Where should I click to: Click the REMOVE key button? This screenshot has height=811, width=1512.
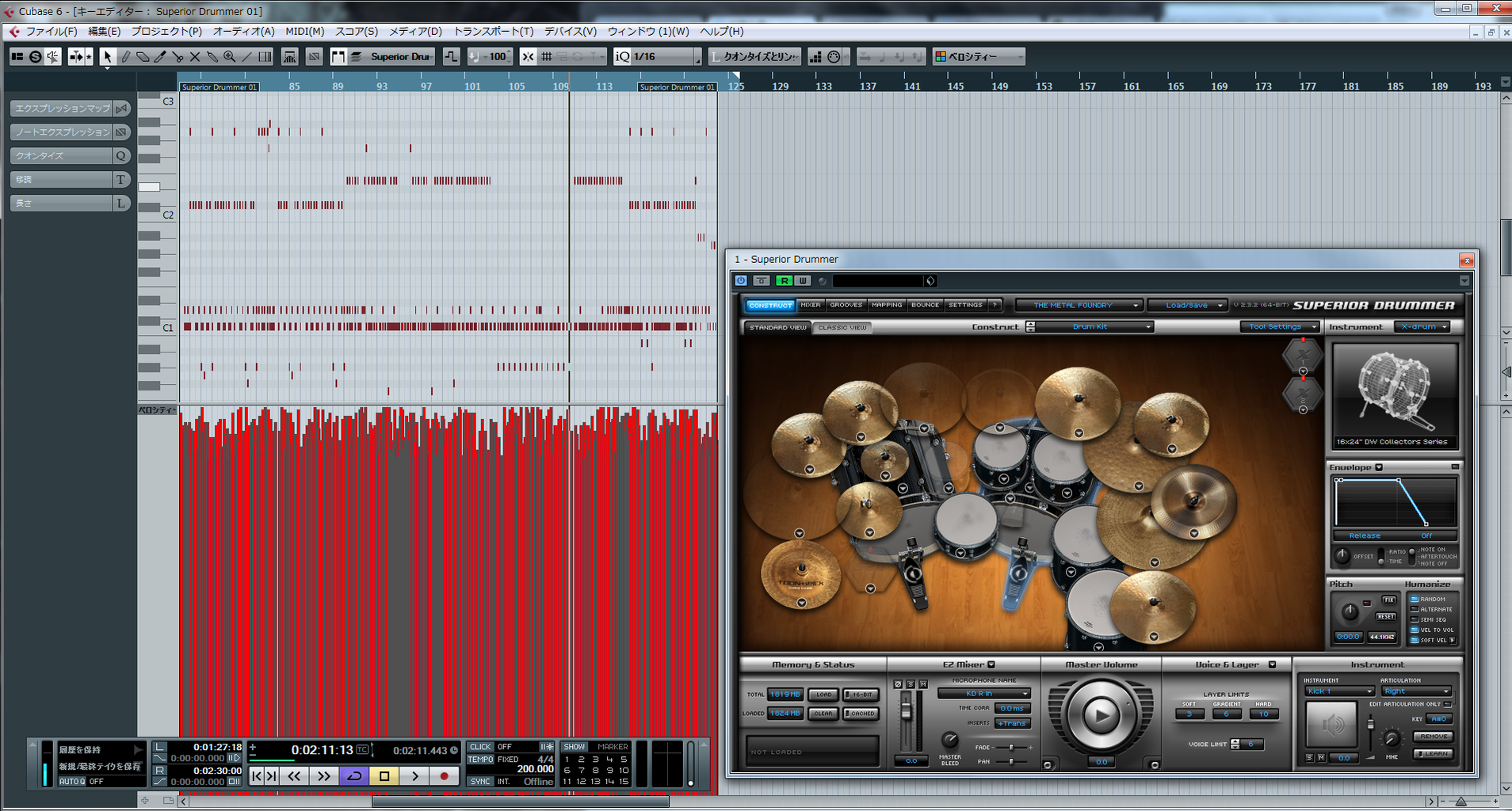tap(1434, 737)
